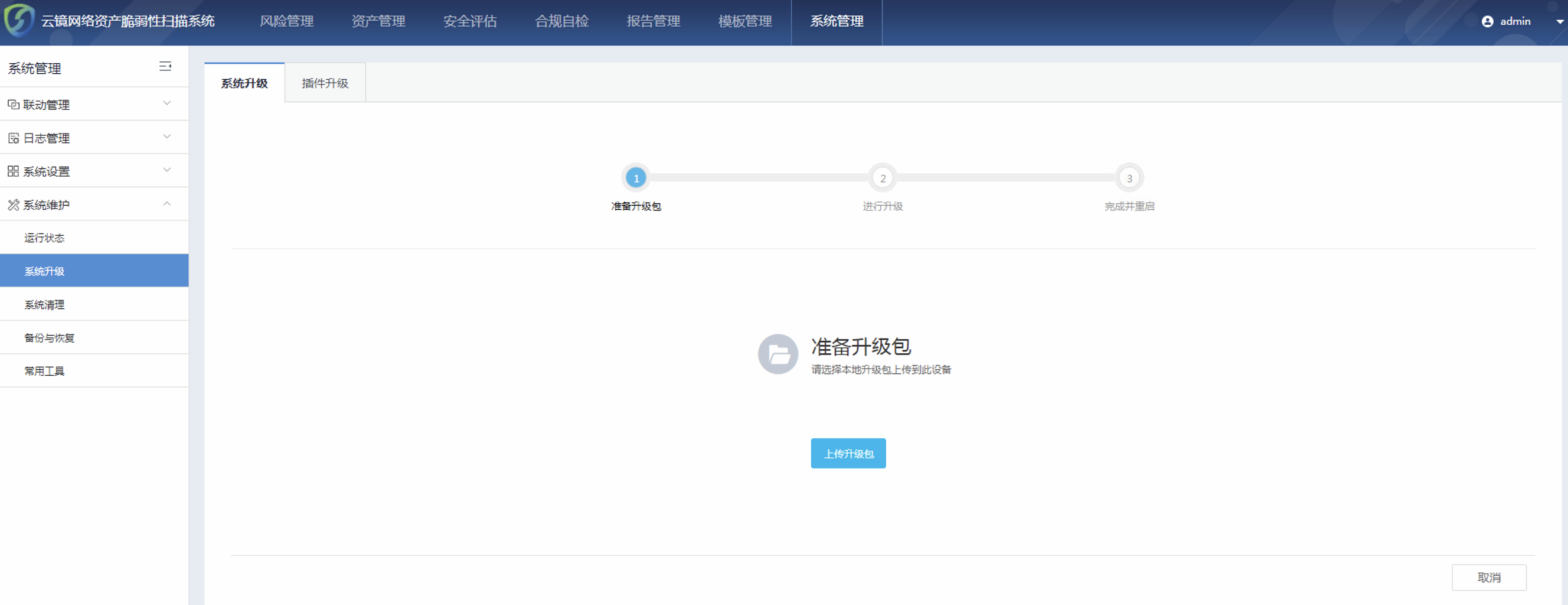This screenshot has width=1568, height=605.
Task: Click the 系统维护 tools icon in the sidebar
Action: point(14,204)
